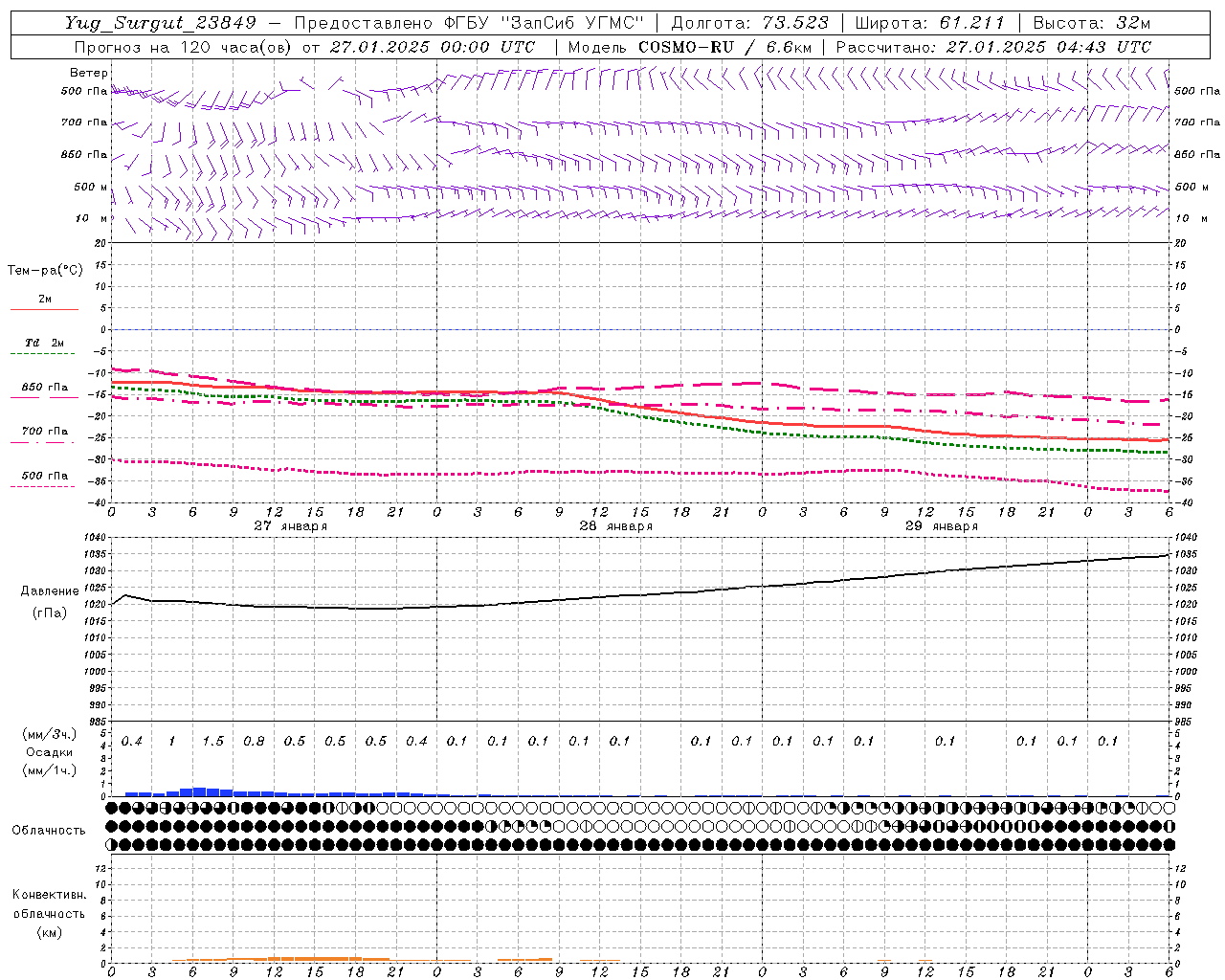
Task: Click the Модель COSMO-RU / 6.6км label
Action: [689, 47]
